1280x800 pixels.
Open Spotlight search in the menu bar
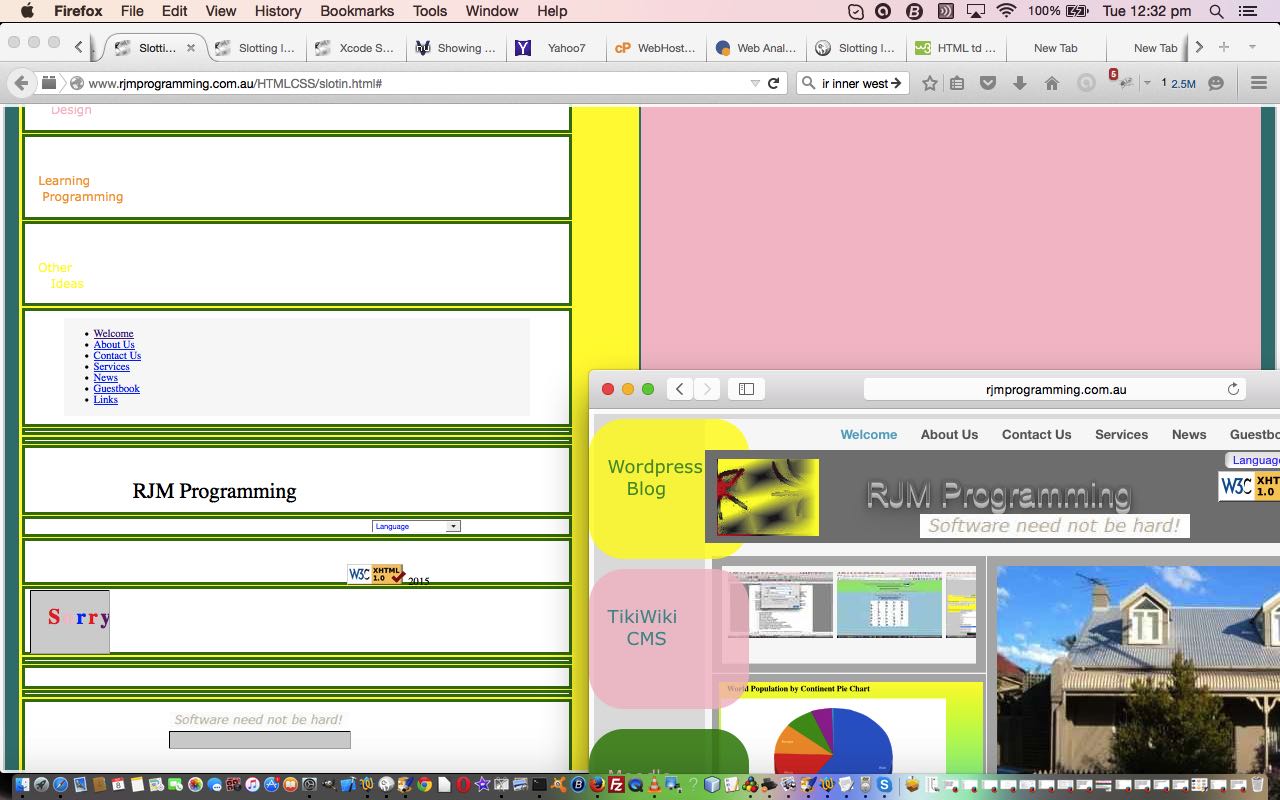click(1216, 11)
